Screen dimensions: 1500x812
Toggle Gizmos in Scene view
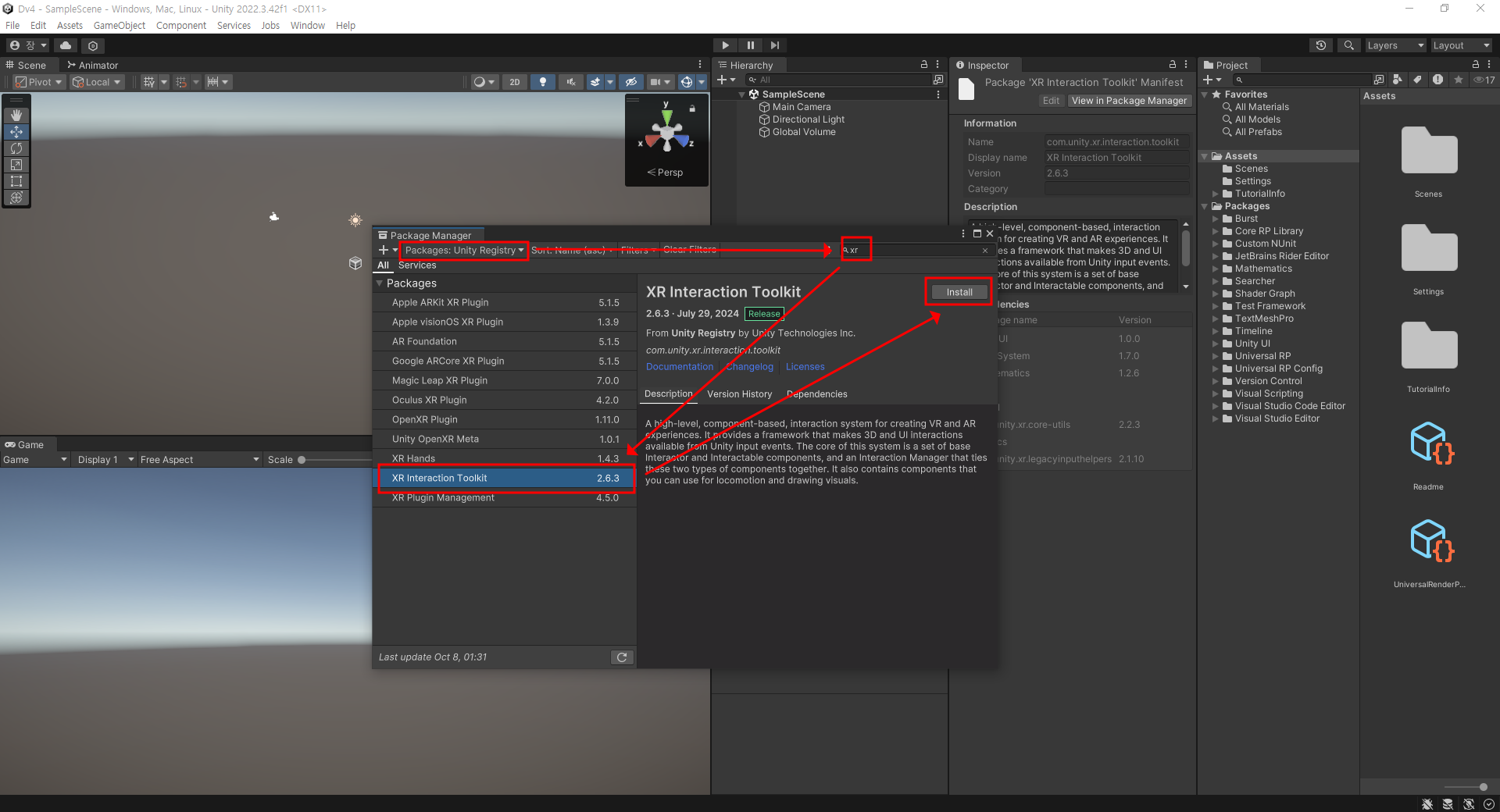(686, 82)
